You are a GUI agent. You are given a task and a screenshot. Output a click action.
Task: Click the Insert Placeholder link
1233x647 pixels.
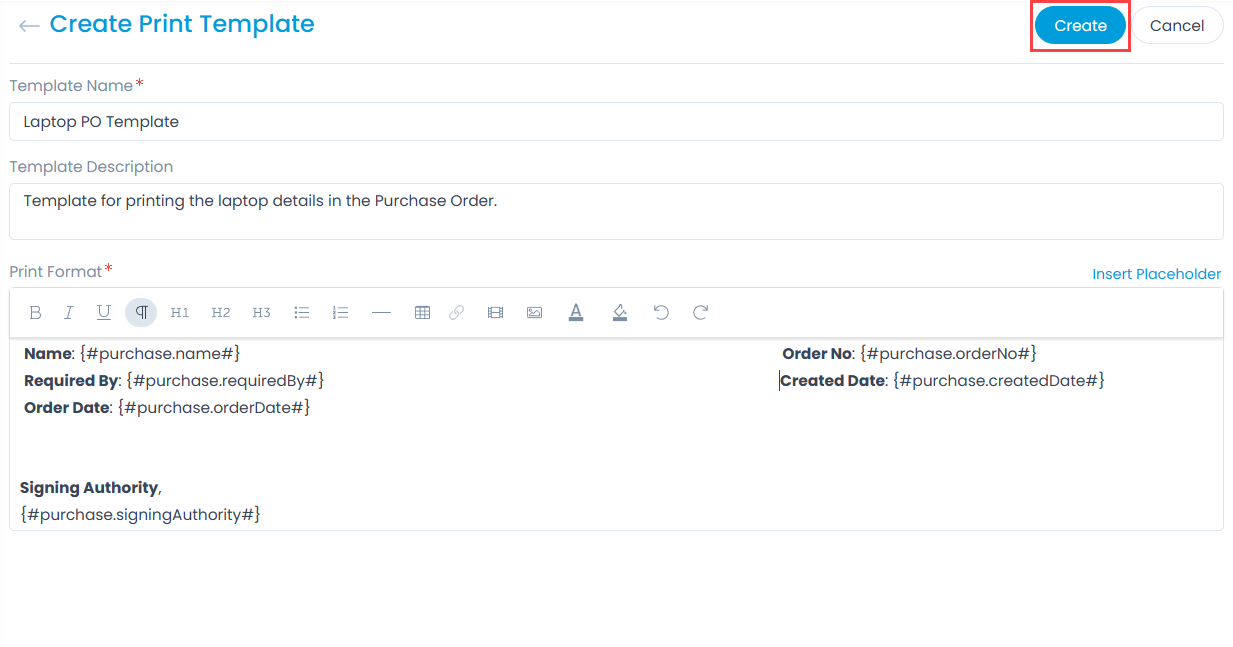coord(1156,274)
